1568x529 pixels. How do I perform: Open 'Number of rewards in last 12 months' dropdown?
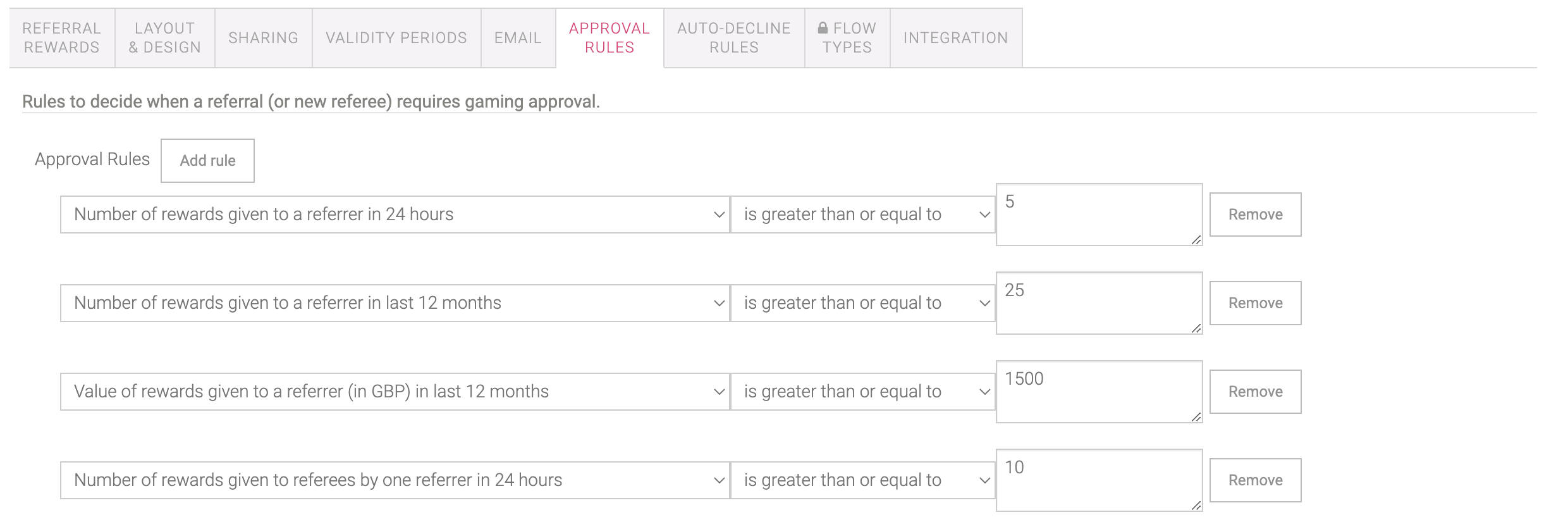[395, 303]
